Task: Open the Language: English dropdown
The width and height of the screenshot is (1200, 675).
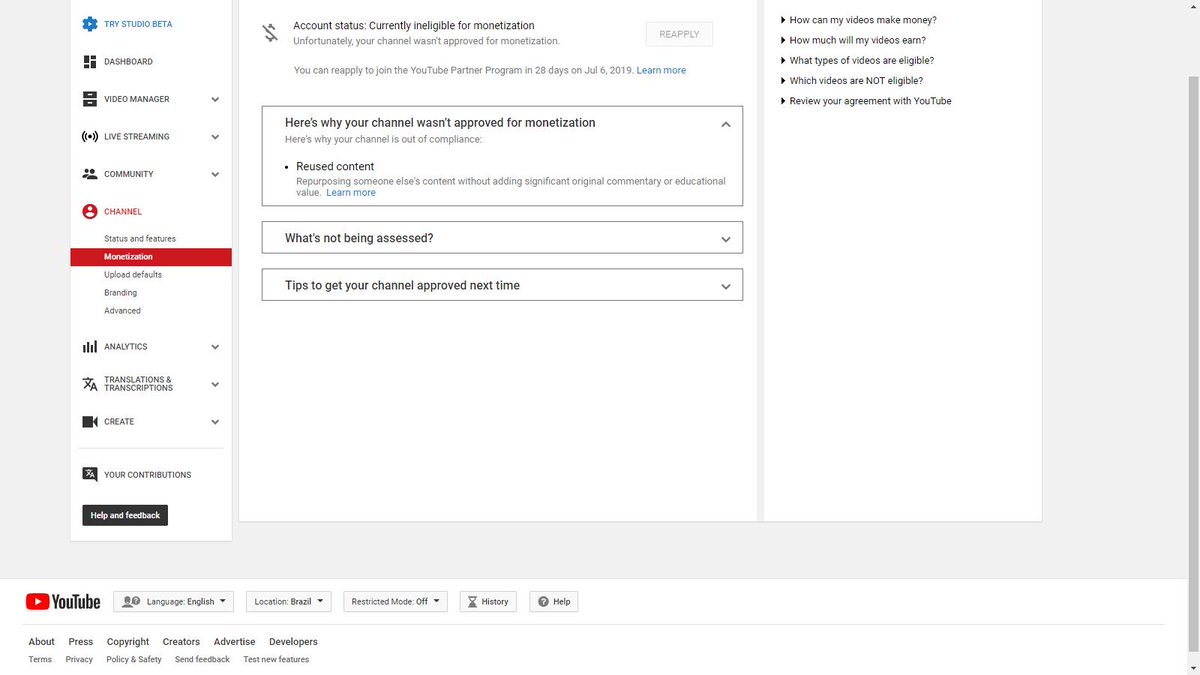Action: (173, 602)
